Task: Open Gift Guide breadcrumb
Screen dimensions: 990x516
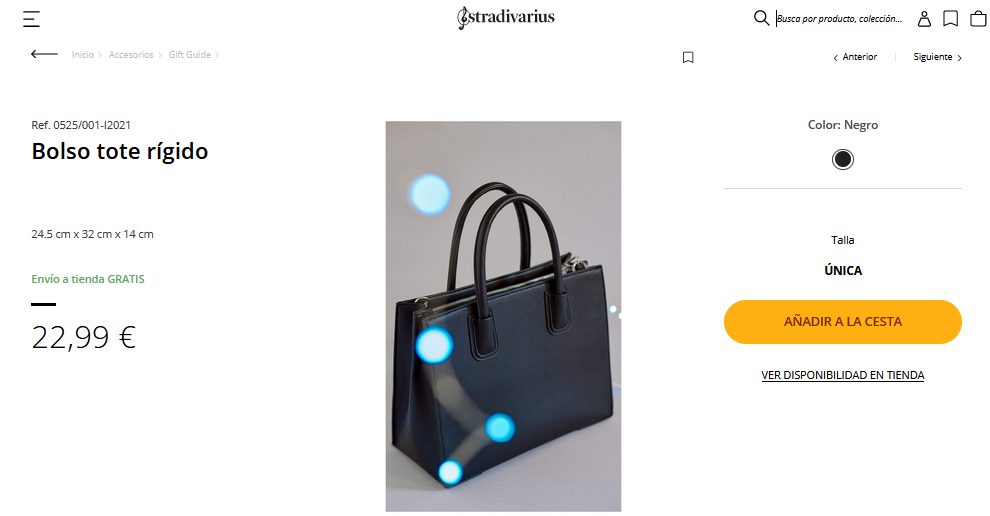Action: [189, 55]
